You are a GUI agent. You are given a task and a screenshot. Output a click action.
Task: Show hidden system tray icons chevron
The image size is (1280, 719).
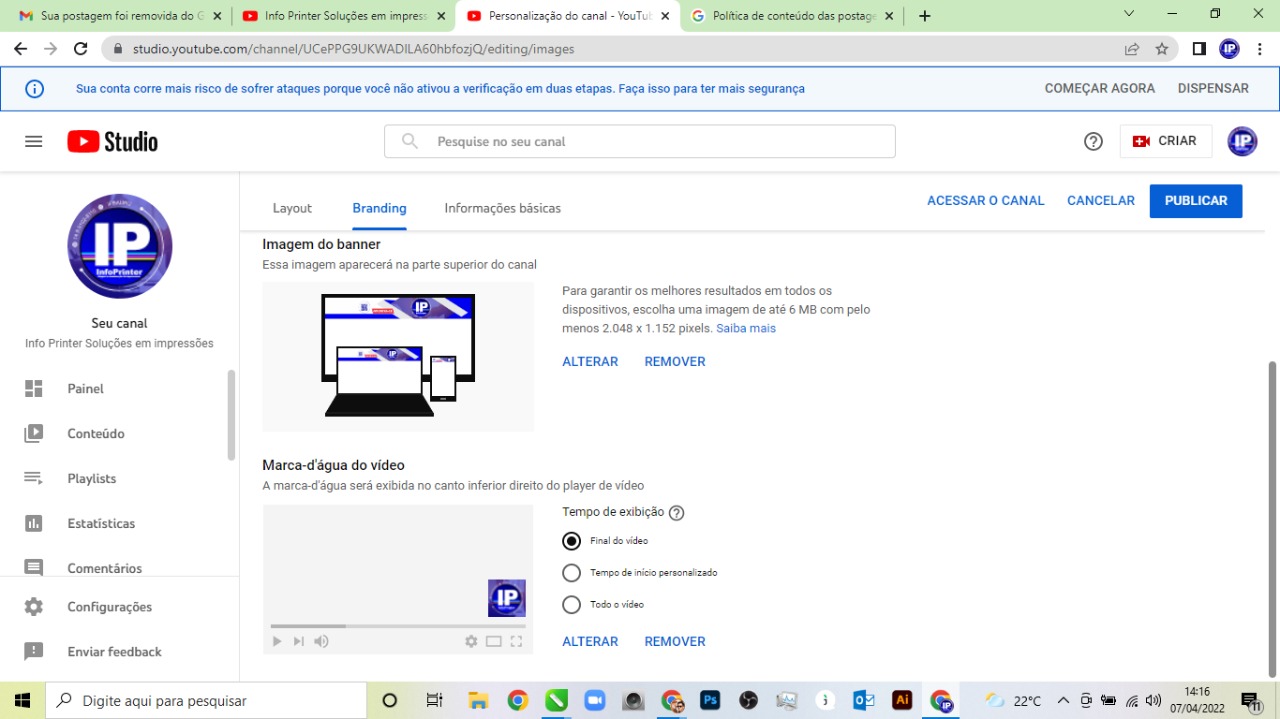(x=1062, y=701)
